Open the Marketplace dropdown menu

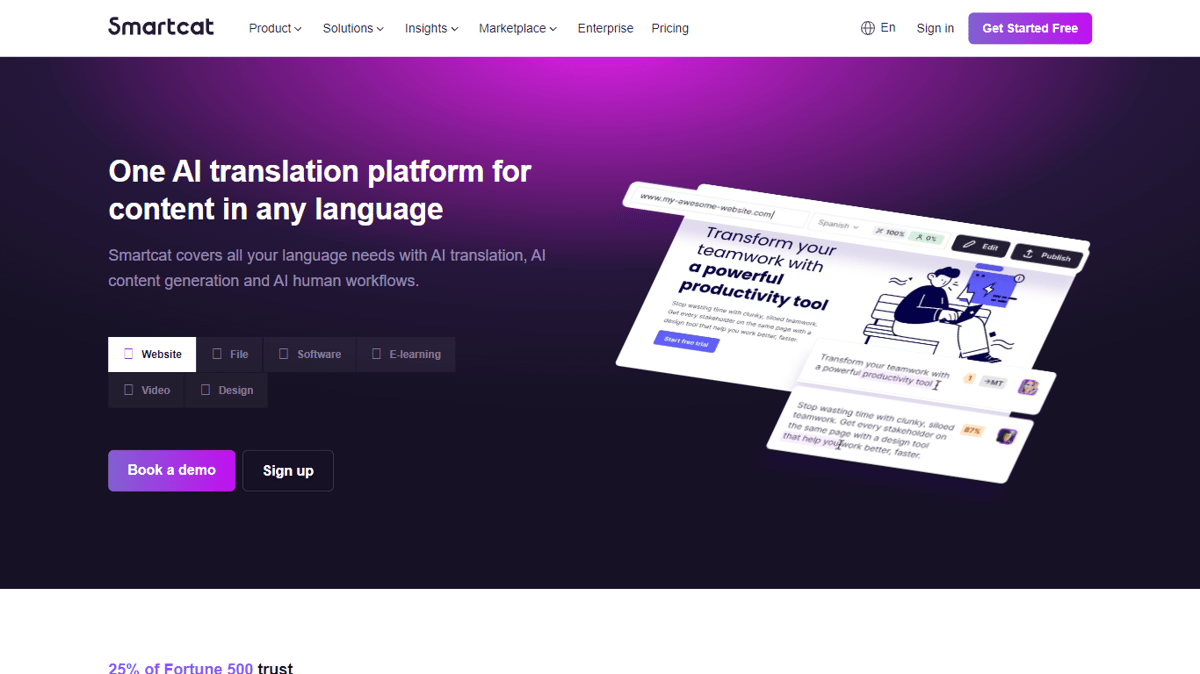[518, 28]
